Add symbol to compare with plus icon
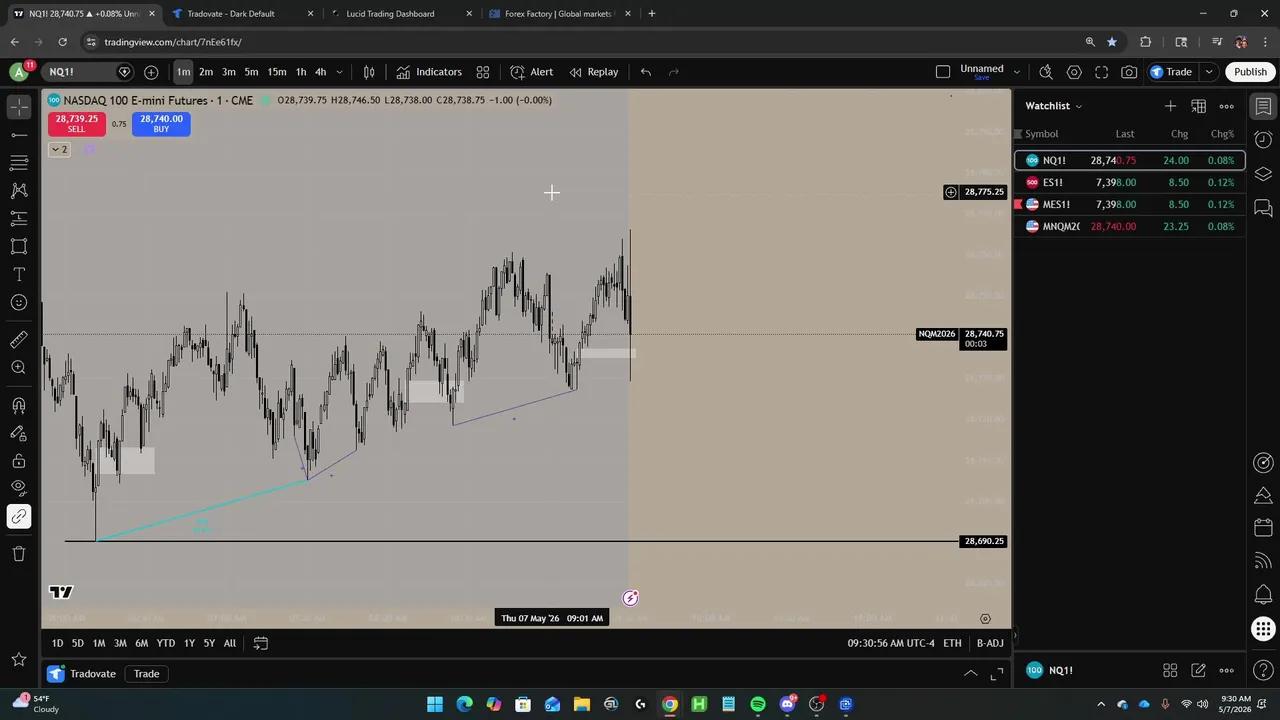The width and height of the screenshot is (1280, 720). (151, 72)
